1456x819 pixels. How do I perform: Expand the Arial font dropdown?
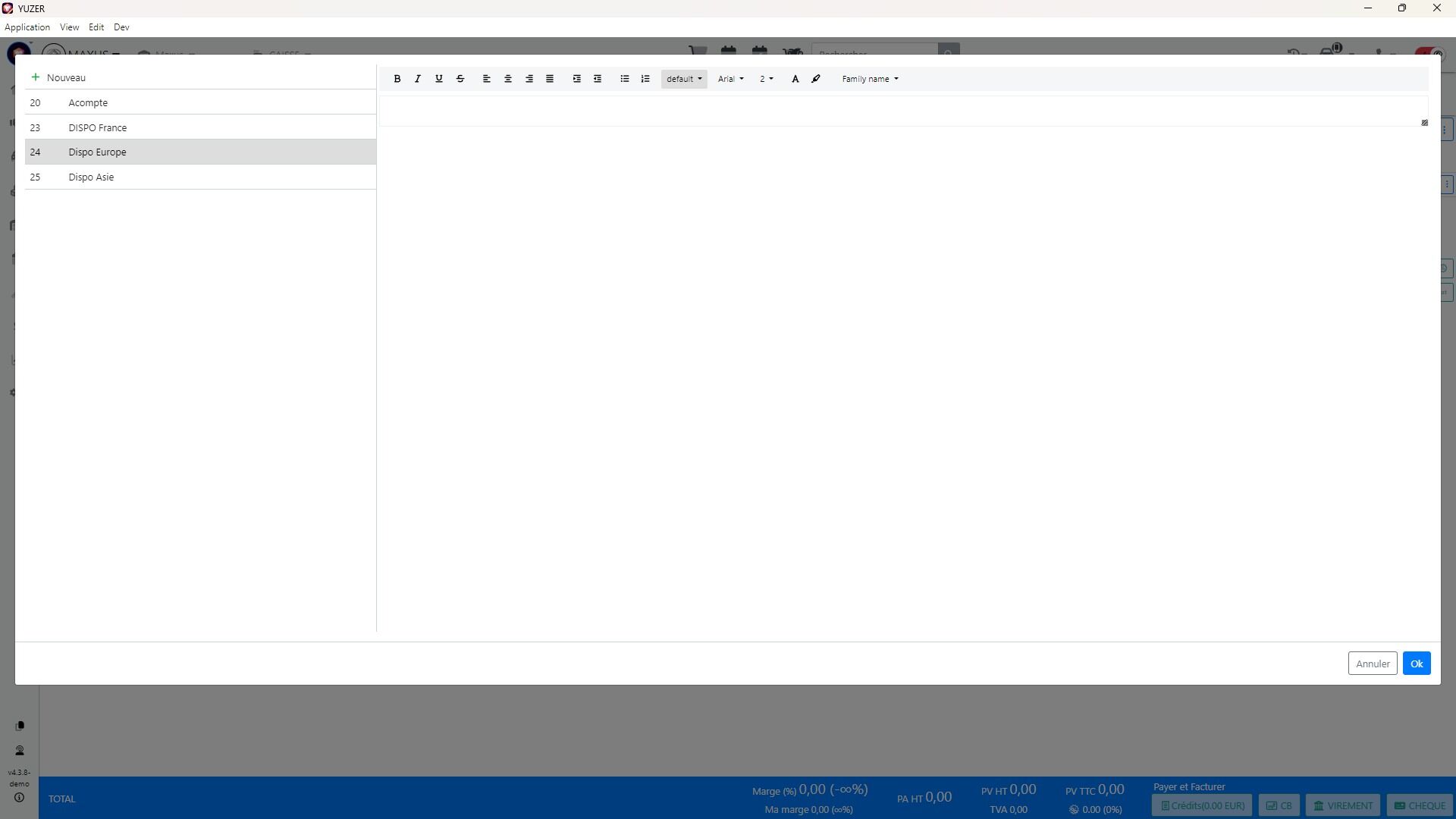pos(730,79)
